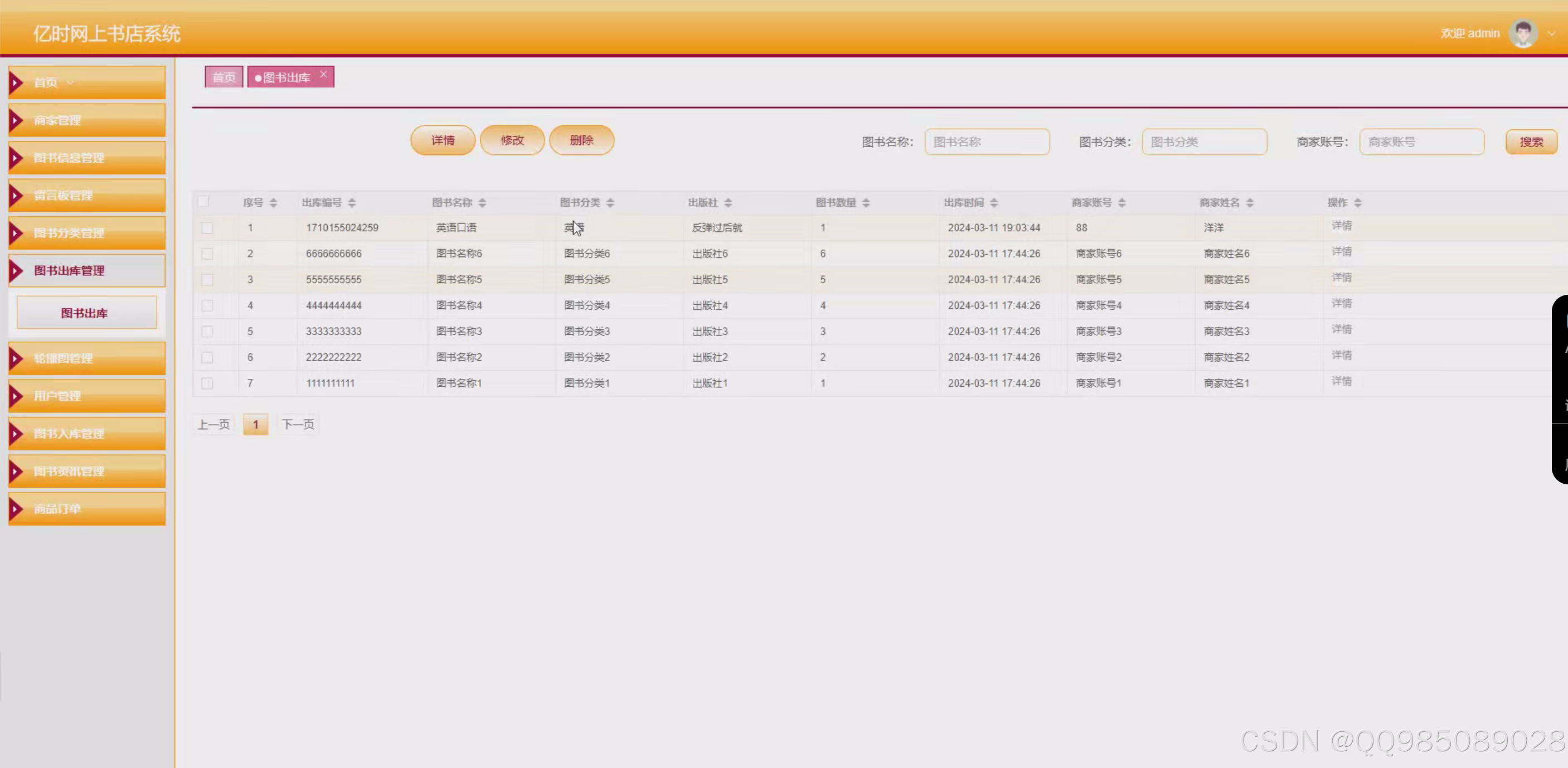Viewport: 1568px width, 768px height.
Task: Sort by 商家账号 column arrows
Action: coord(1122,203)
